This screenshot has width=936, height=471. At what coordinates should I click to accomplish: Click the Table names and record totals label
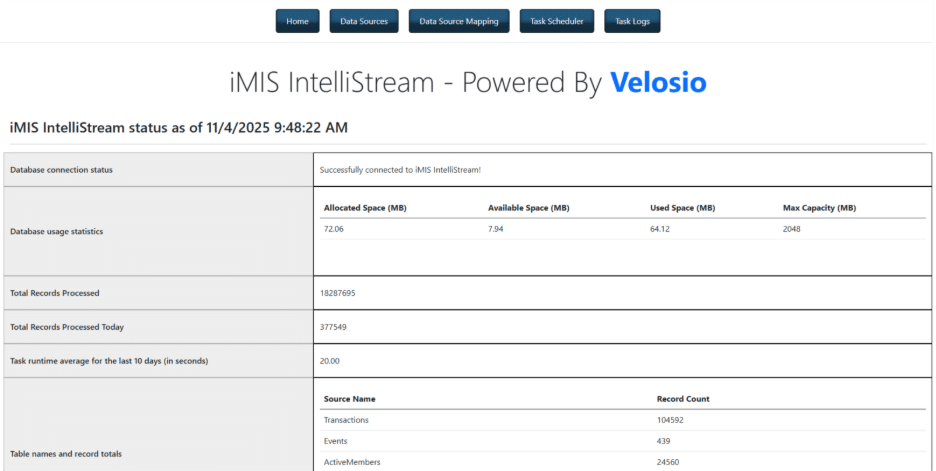tap(66, 454)
